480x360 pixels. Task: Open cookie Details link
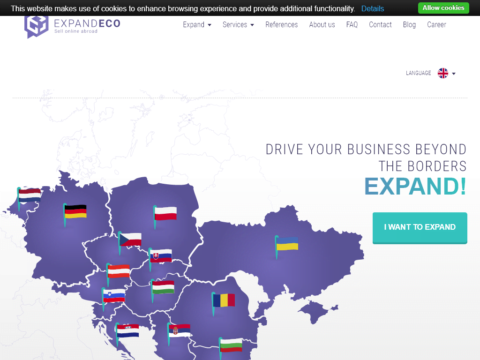(373, 9)
